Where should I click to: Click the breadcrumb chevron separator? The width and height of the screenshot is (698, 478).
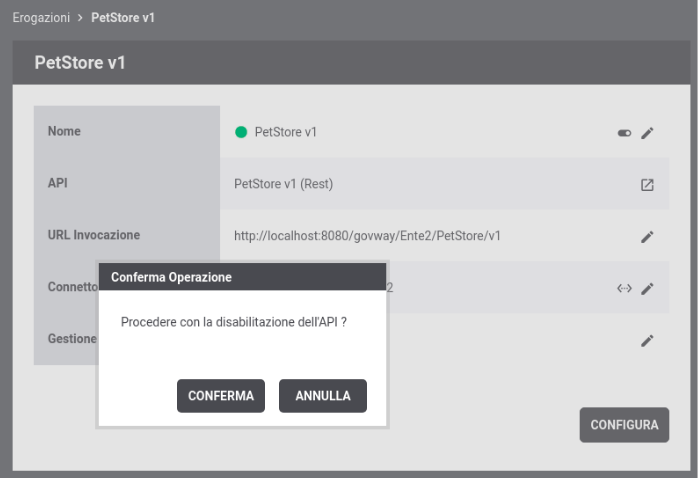(x=80, y=18)
